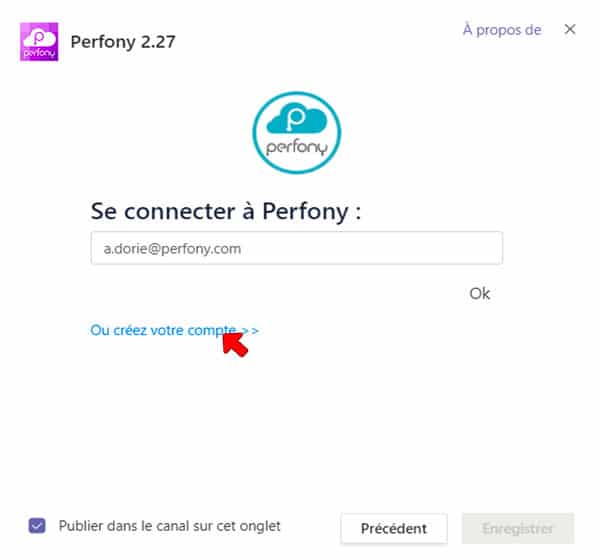Click the red arrow pointer annotation
Viewport: 600px width, 560px height.
pos(235,344)
